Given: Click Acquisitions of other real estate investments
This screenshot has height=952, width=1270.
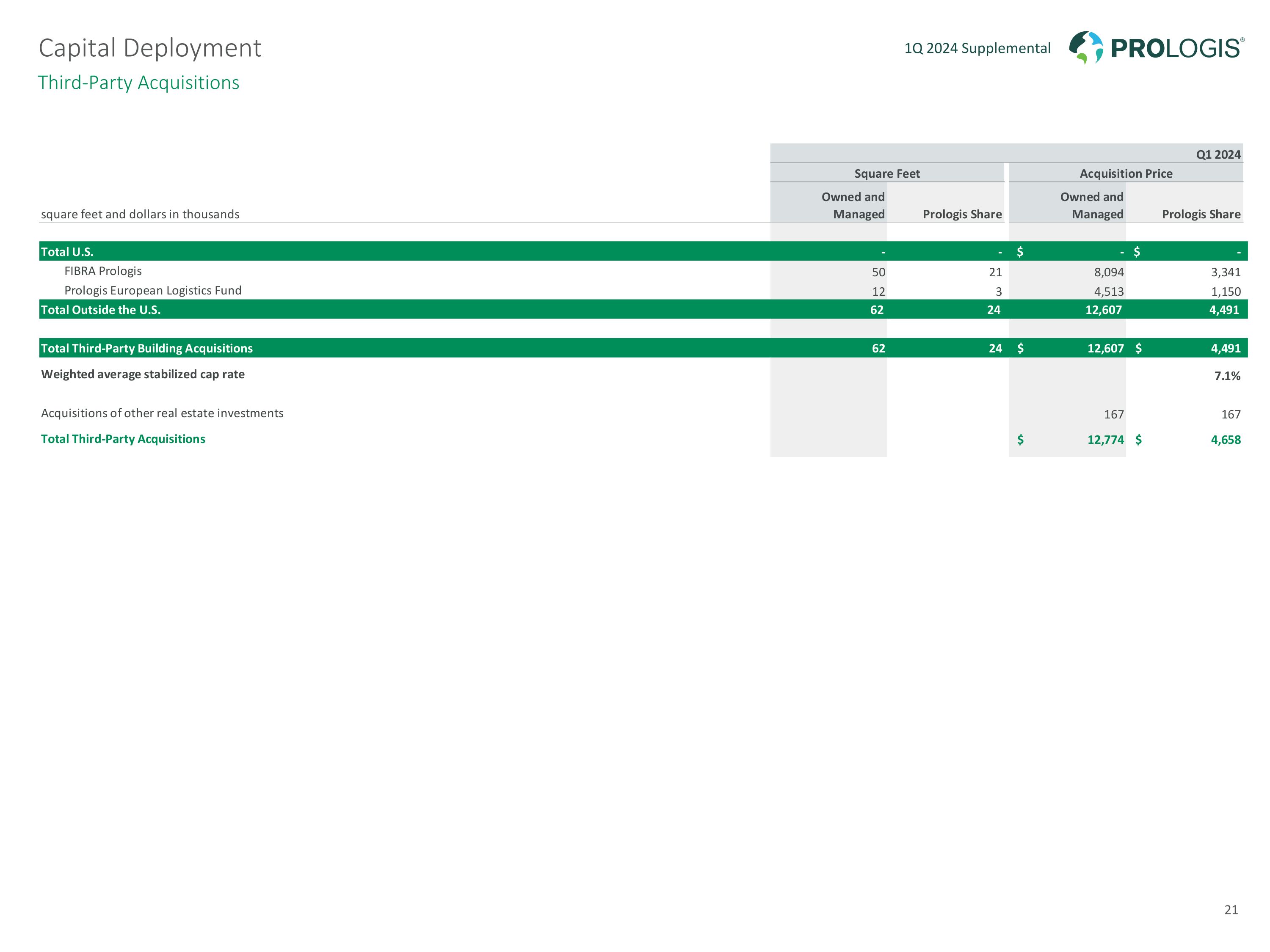Looking at the screenshot, I should click(162, 413).
